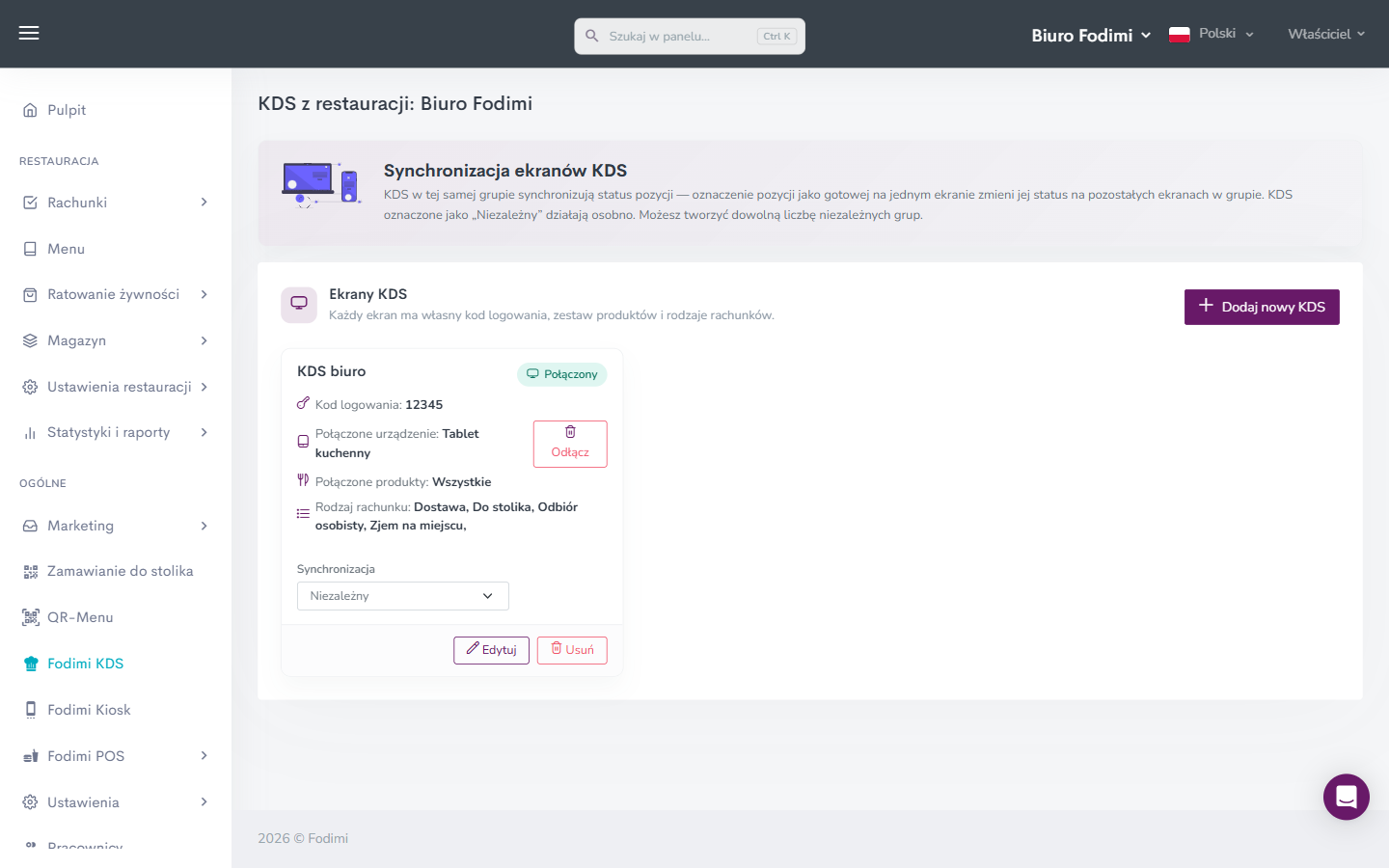This screenshot has height=868, width=1389.
Task: Click the Marketing inbox icon
Action: [30, 526]
